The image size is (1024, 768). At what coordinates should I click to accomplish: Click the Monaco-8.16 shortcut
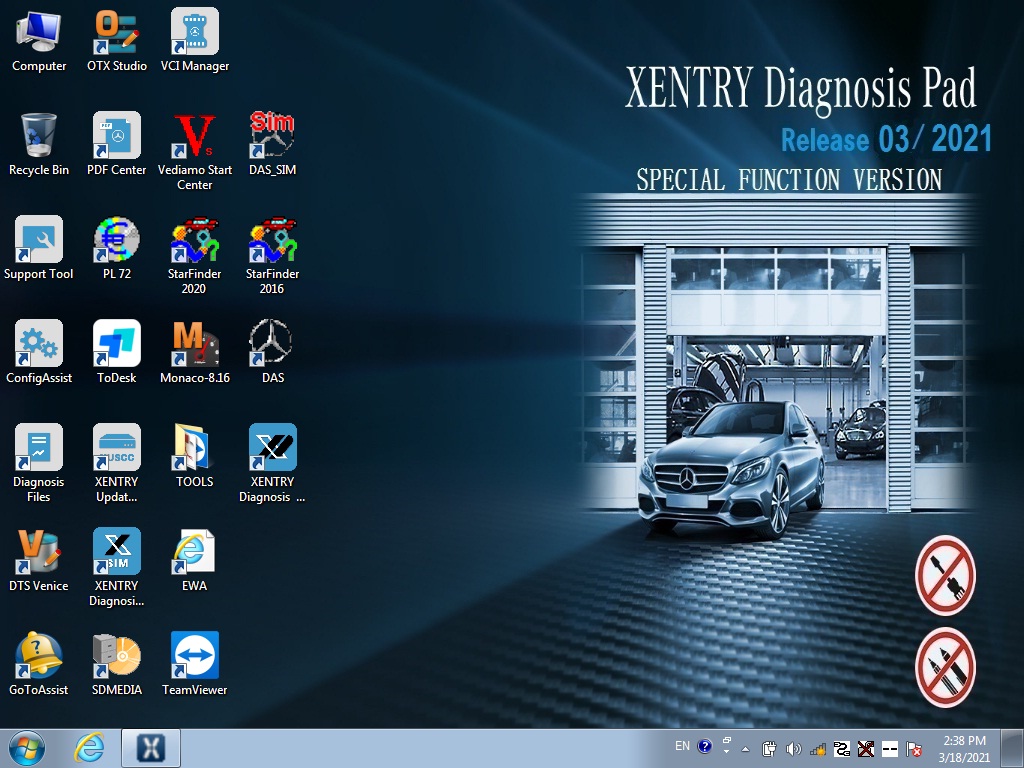pyautogui.click(x=195, y=352)
